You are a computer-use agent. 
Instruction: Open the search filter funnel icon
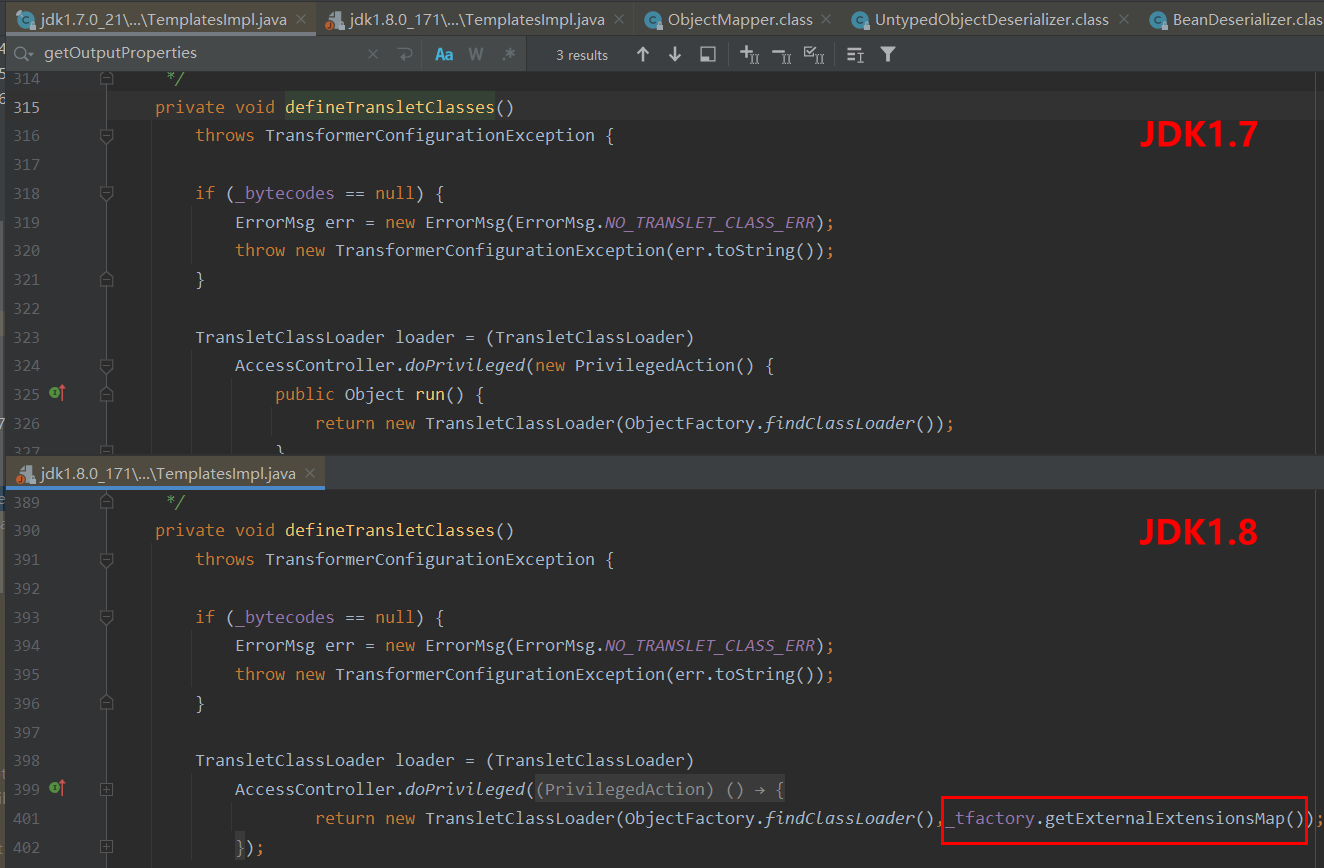[x=888, y=54]
